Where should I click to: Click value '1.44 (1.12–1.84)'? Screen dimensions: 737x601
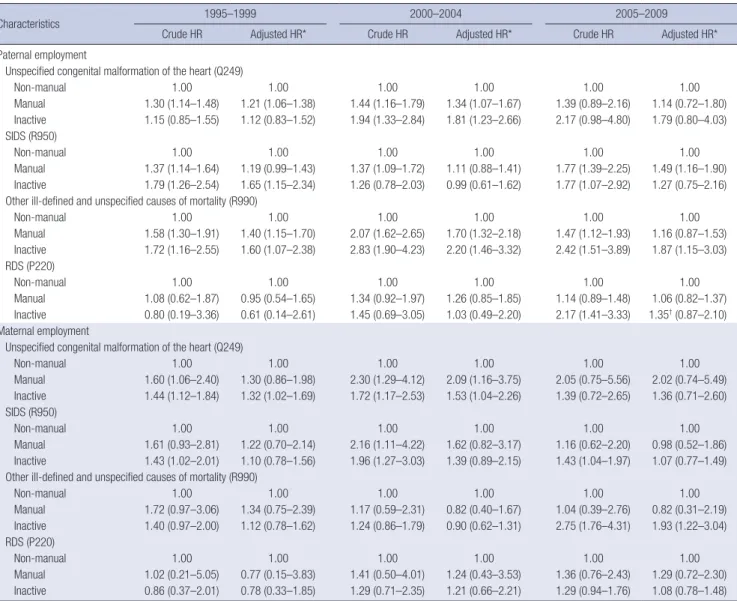pos(182,396)
